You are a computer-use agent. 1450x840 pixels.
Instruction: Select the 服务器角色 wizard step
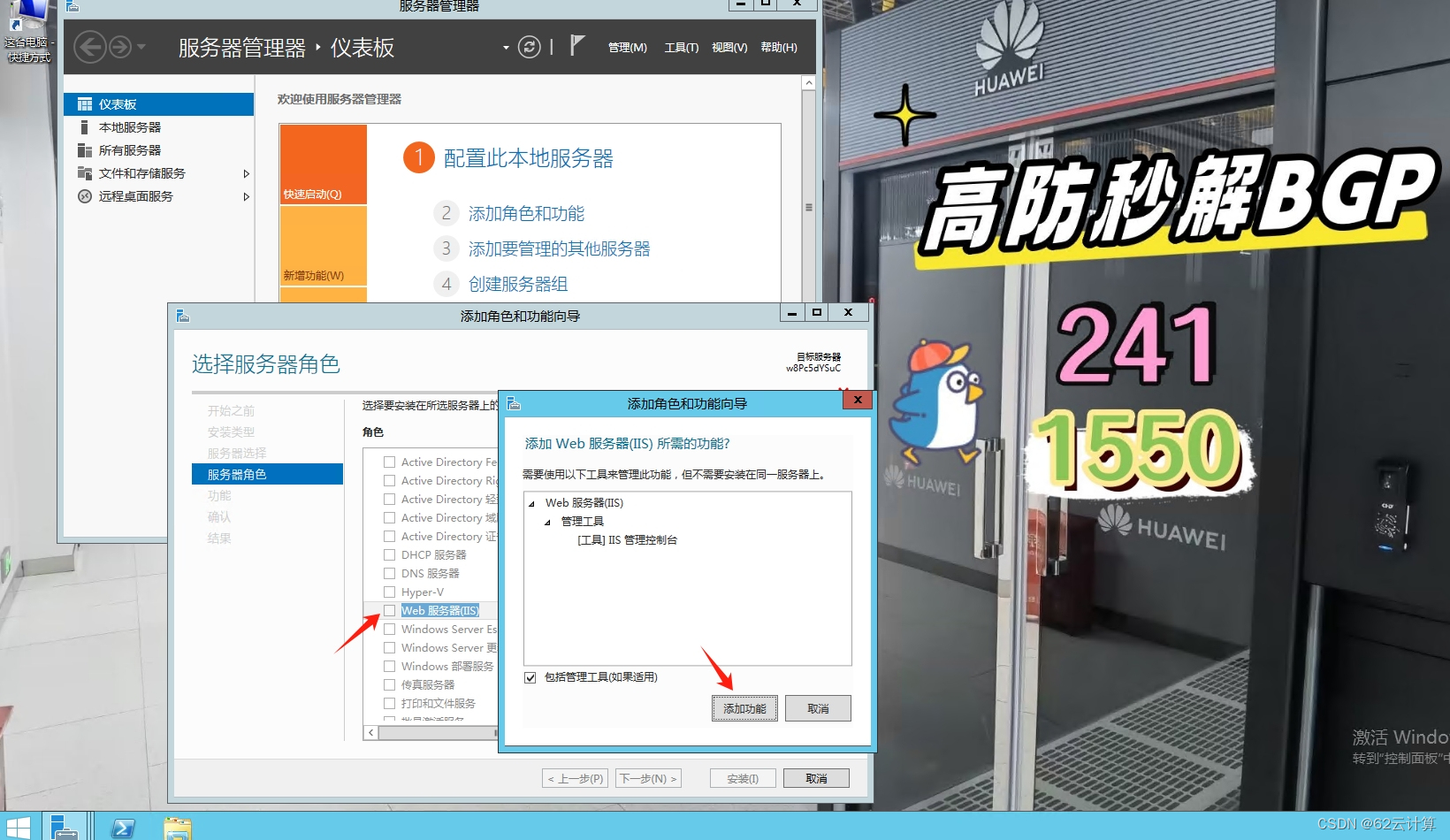pos(267,474)
